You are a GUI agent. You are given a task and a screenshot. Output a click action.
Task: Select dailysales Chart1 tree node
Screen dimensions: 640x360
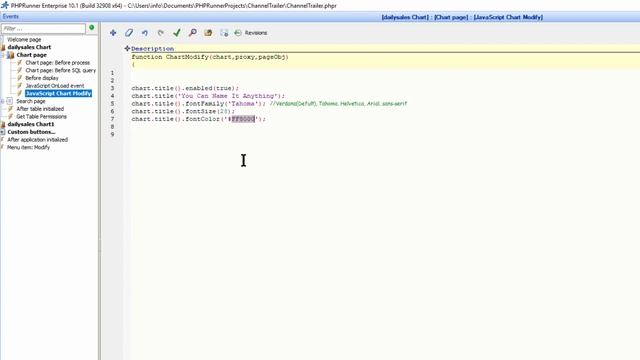click(31, 124)
